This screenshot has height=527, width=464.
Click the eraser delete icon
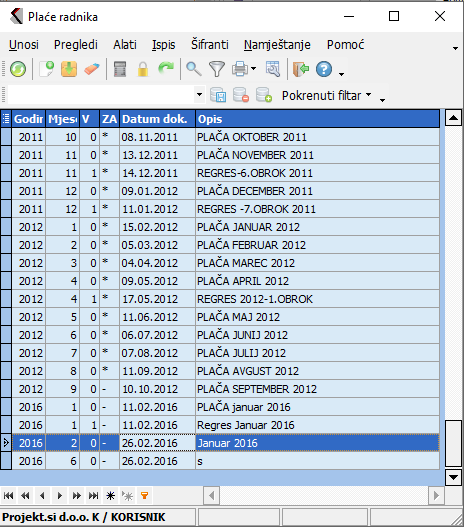(91, 69)
